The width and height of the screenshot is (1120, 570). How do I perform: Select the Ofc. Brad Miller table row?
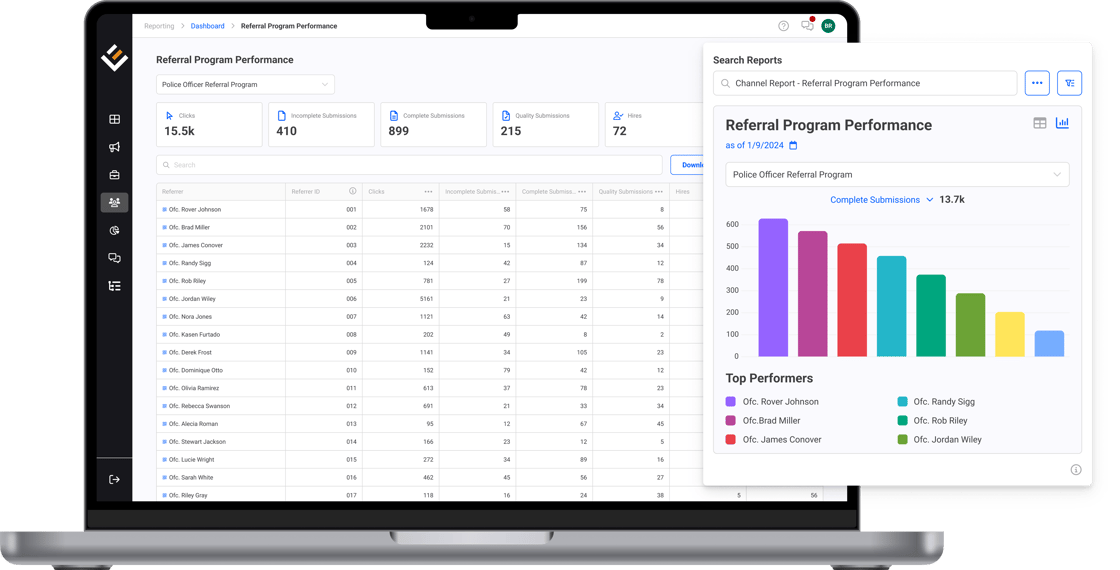click(x=430, y=227)
